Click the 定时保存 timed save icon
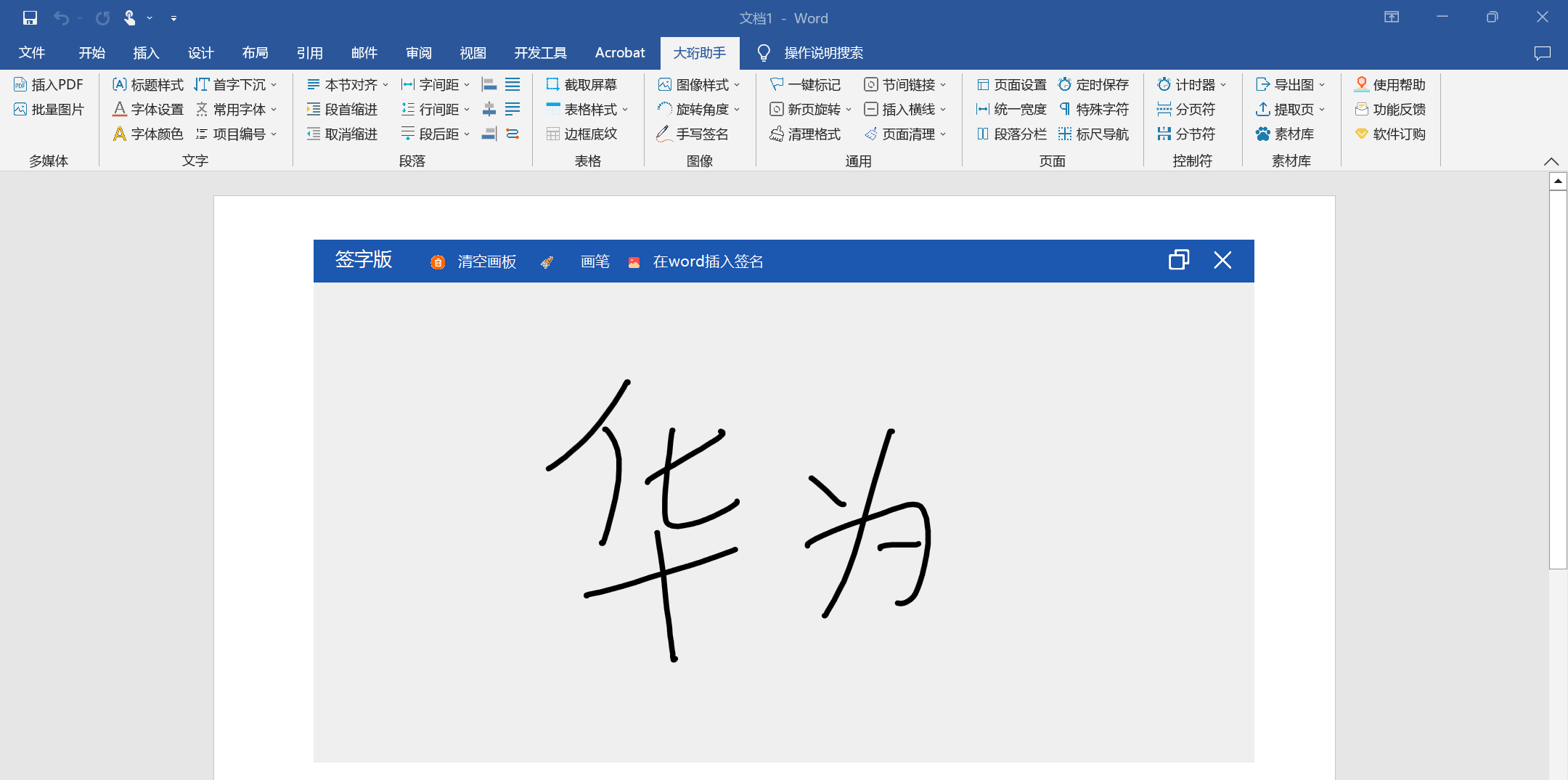The height and width of the screenshot is (780, 1568). [x=1093, y=84]
